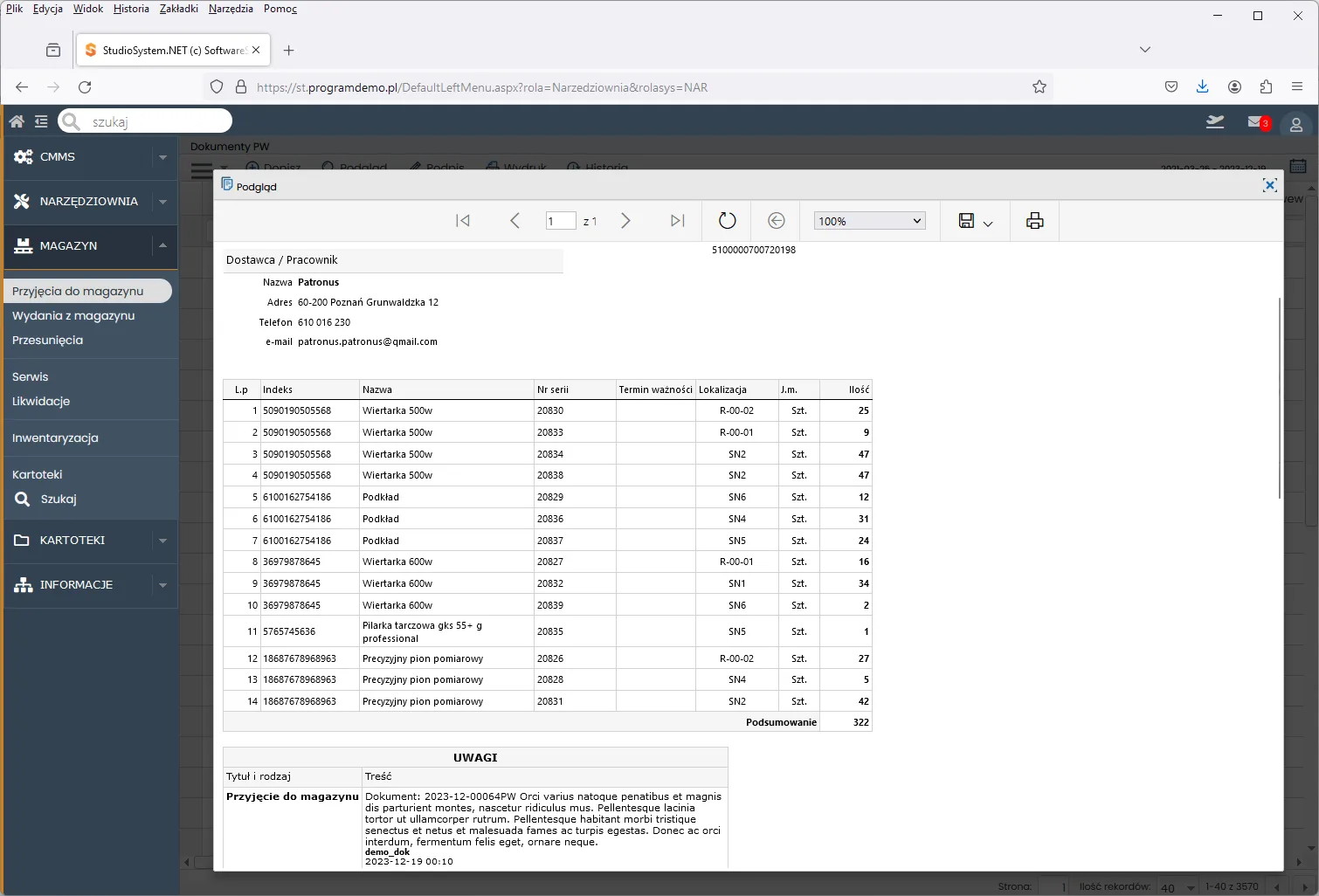Click the szukaj search field
This screenshot has height=896, width=1319.
click(x=145, y=121)
